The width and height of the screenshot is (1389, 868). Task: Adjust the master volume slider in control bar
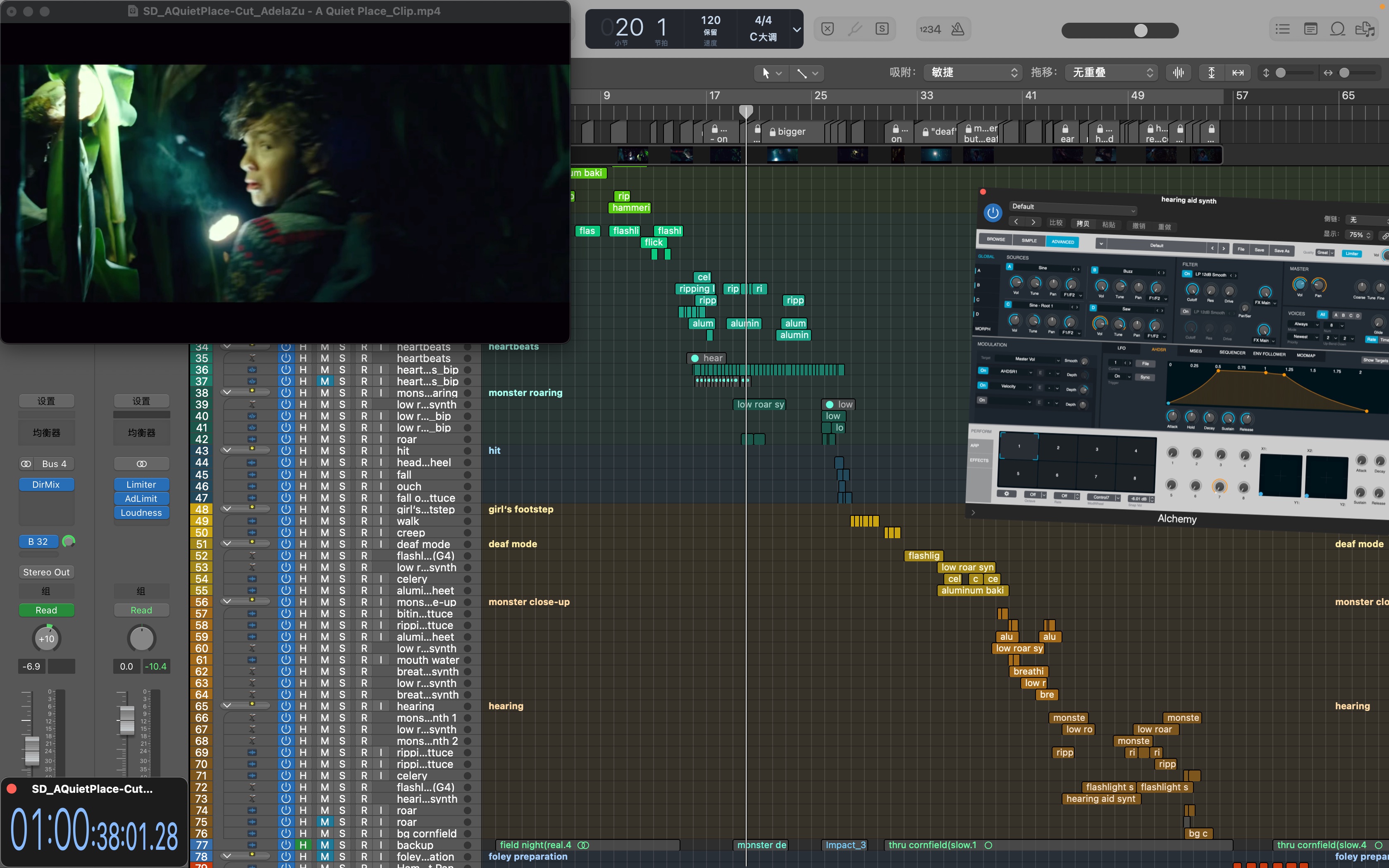(1120, 30)
